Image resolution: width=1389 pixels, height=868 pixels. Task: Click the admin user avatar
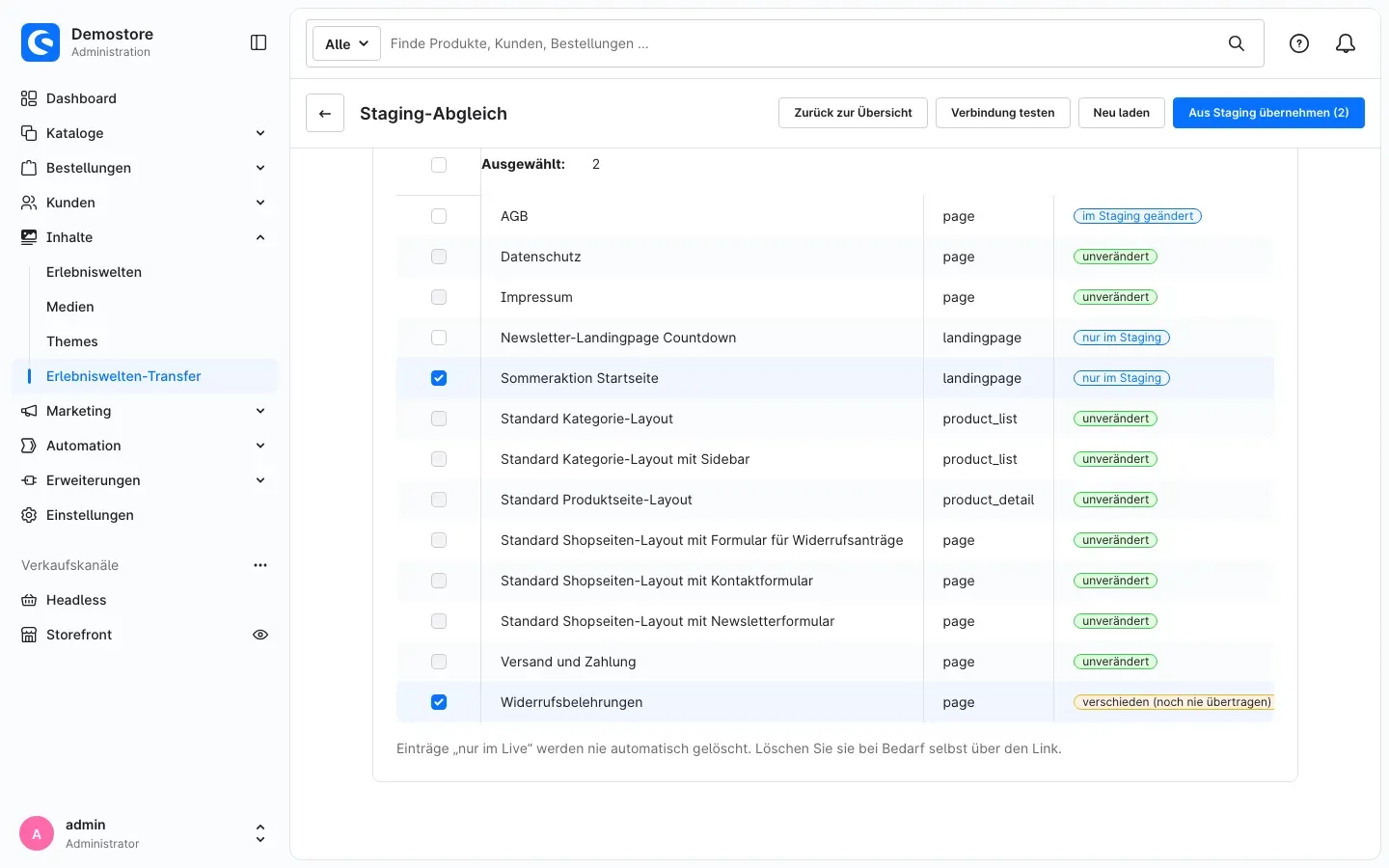(37, 834)
